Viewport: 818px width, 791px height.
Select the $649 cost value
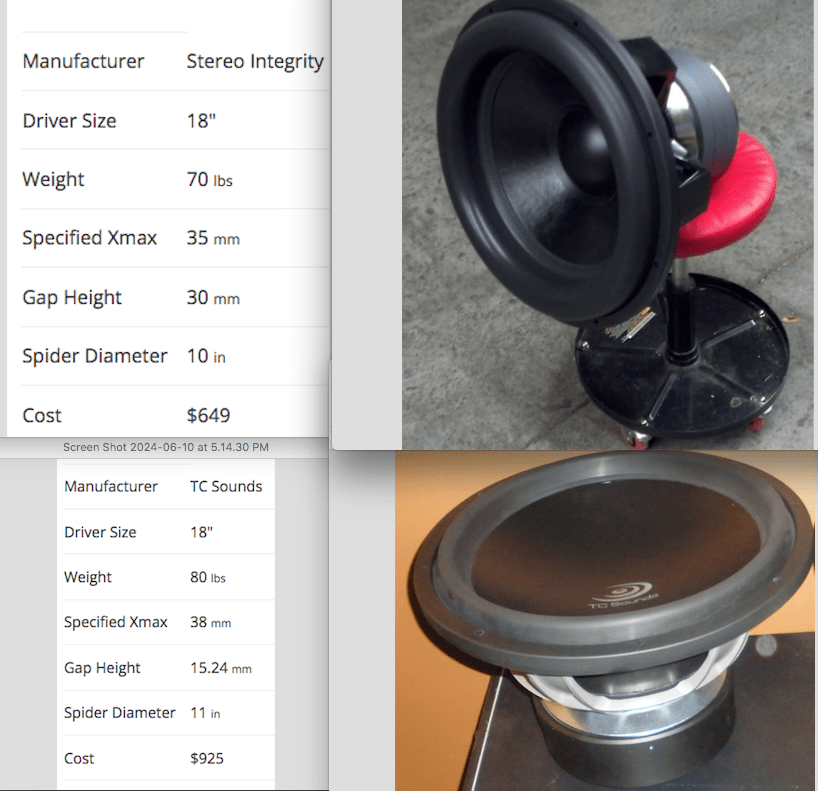pos(208,415)
